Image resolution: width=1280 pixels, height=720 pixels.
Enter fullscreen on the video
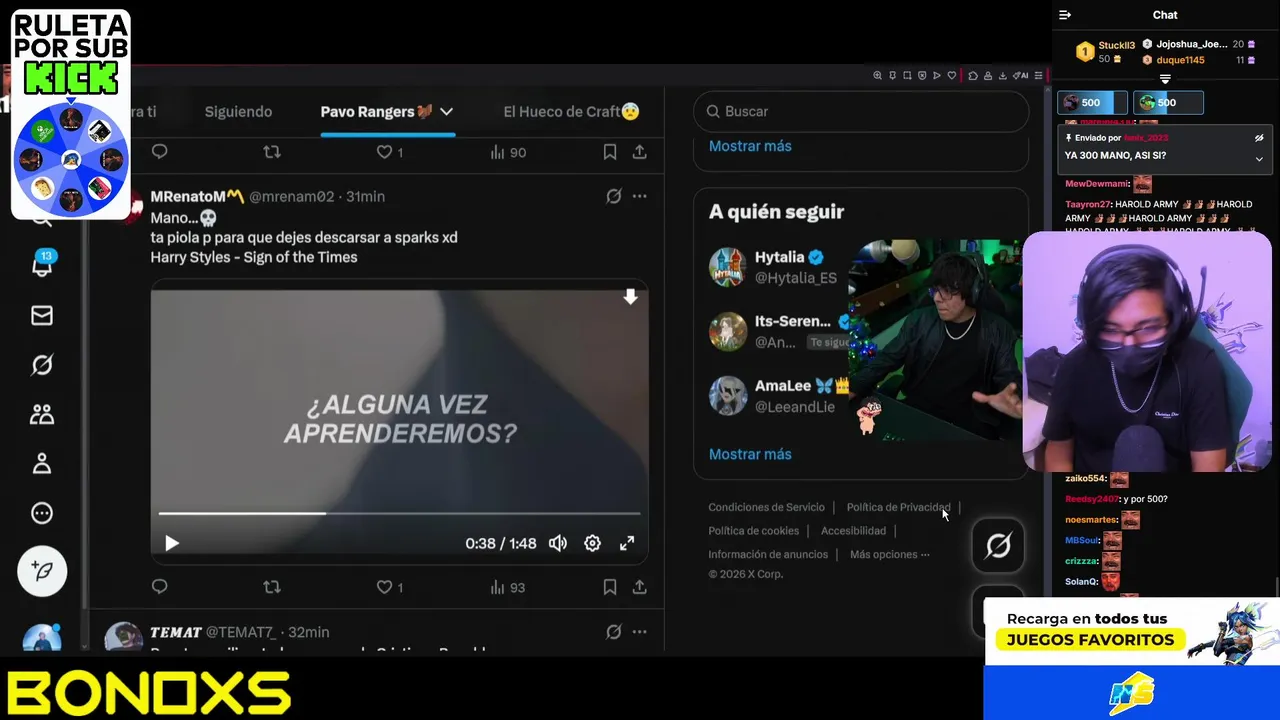coord(627,543)
